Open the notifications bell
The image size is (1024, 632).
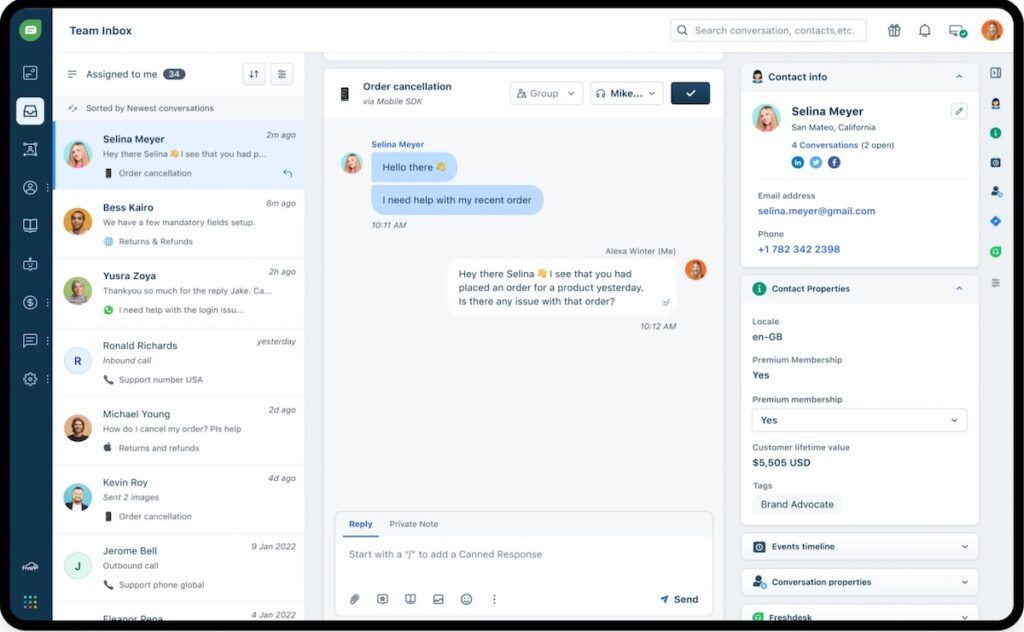[x=924, y=30]
